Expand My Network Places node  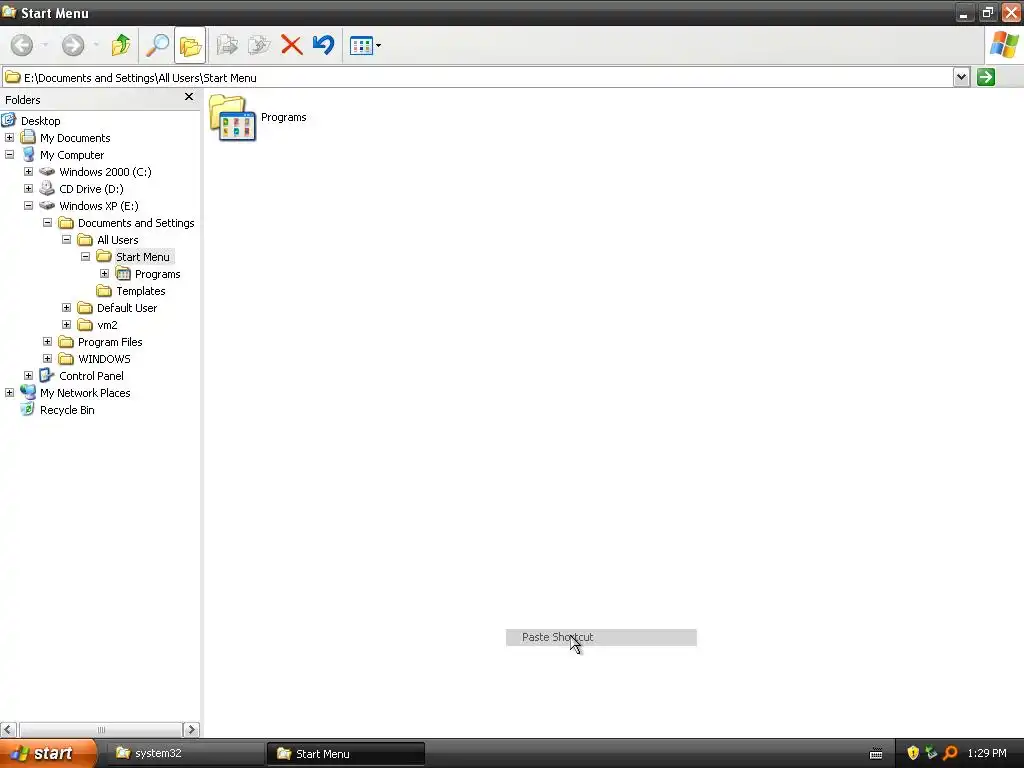point(9,392)
